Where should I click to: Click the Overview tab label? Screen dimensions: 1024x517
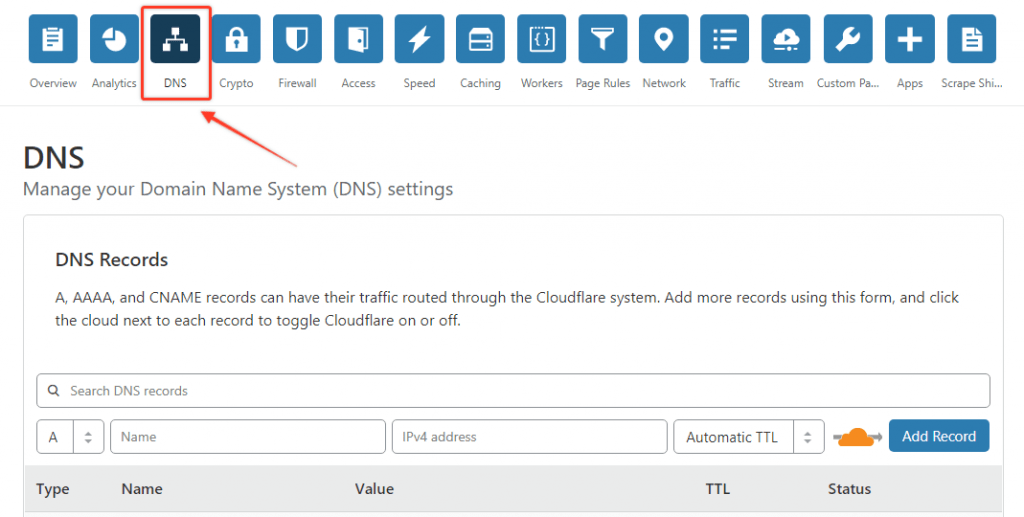coord(53,83)
